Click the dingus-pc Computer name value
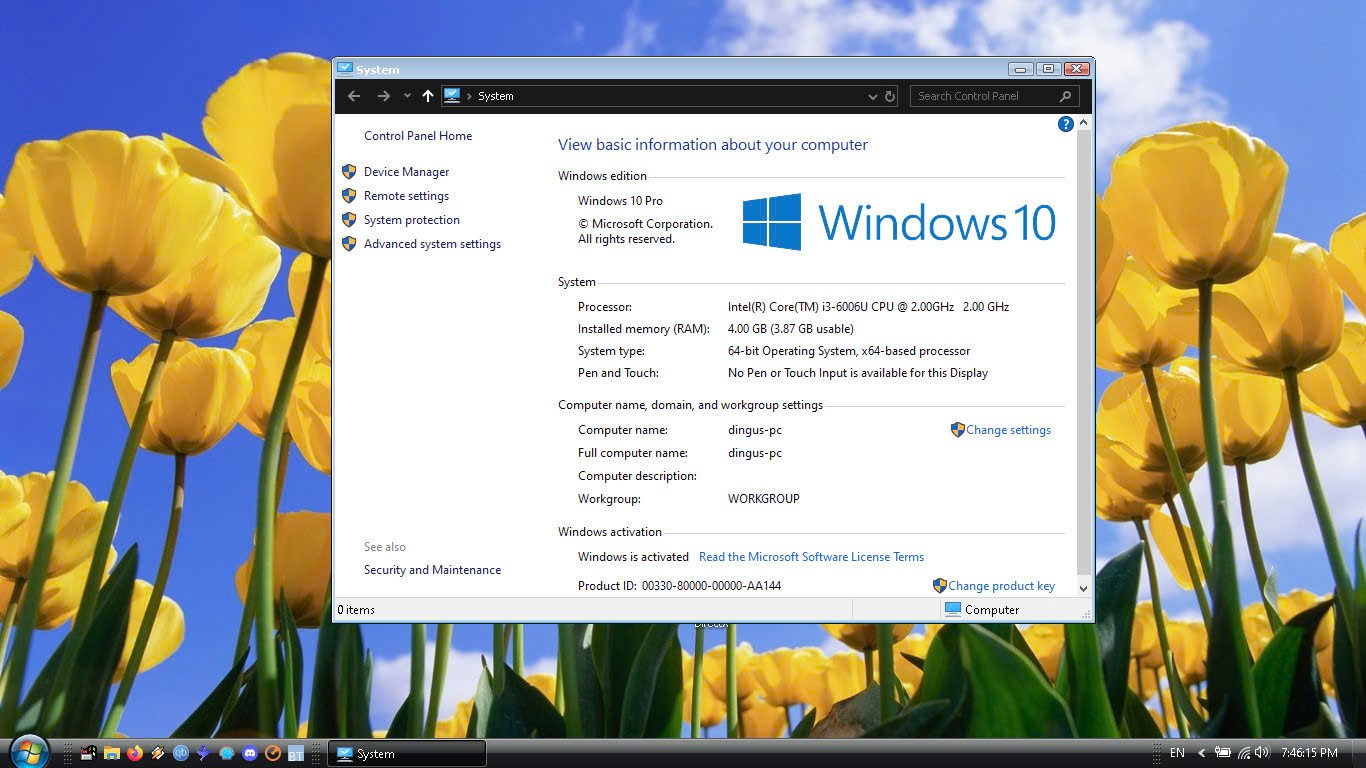Image resolution: width=1366 pixels, height=768 pixels. 755,430
